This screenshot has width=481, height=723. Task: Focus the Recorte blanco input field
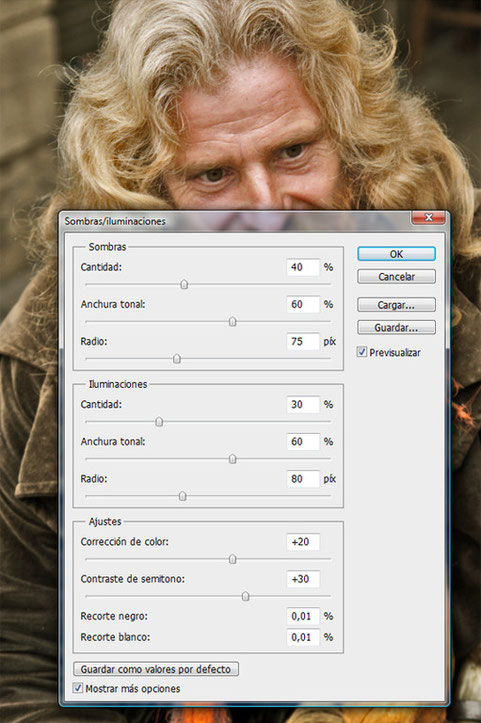point(303,637)
